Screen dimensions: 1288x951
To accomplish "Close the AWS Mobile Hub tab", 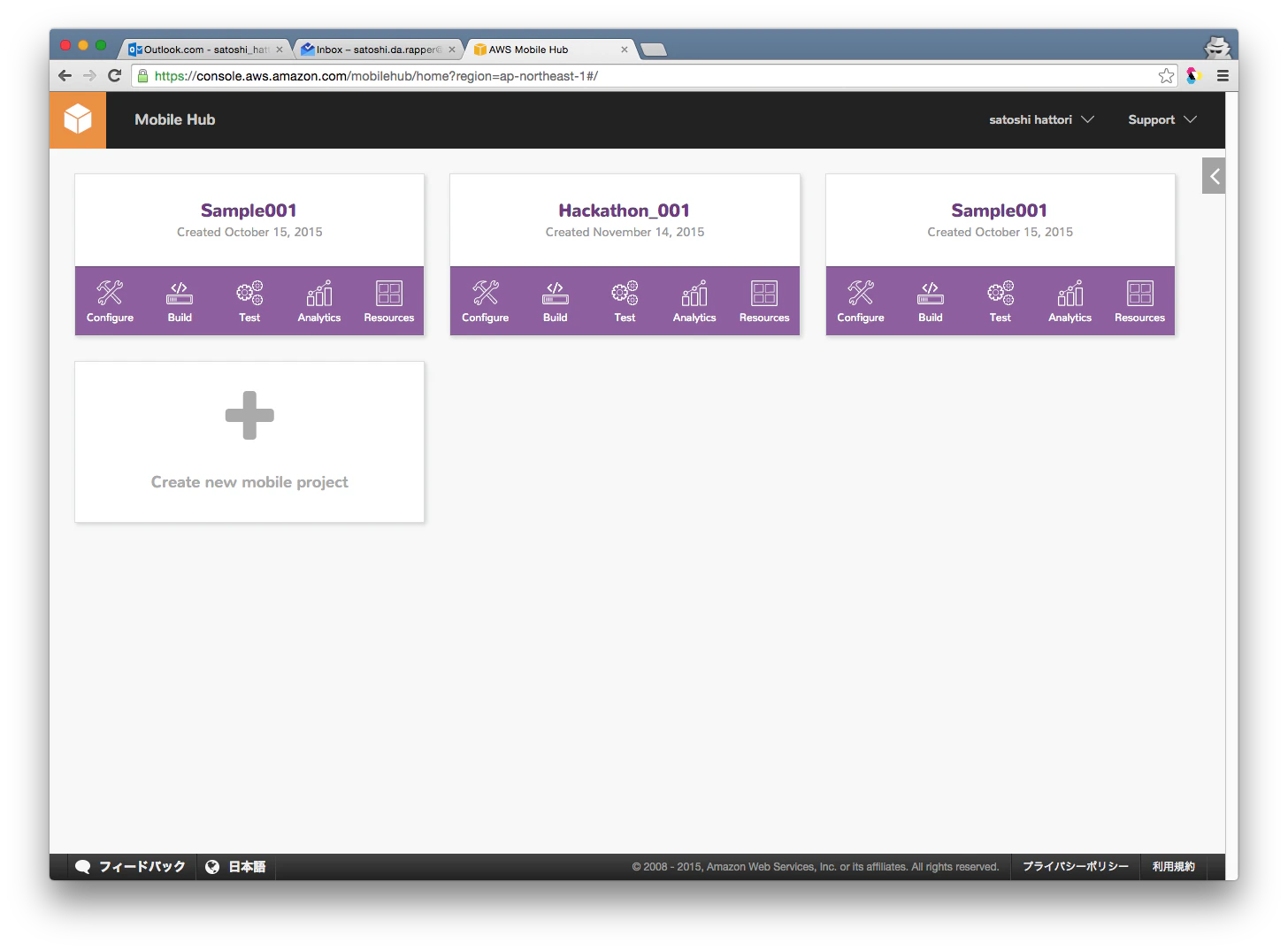I will 625,50.
